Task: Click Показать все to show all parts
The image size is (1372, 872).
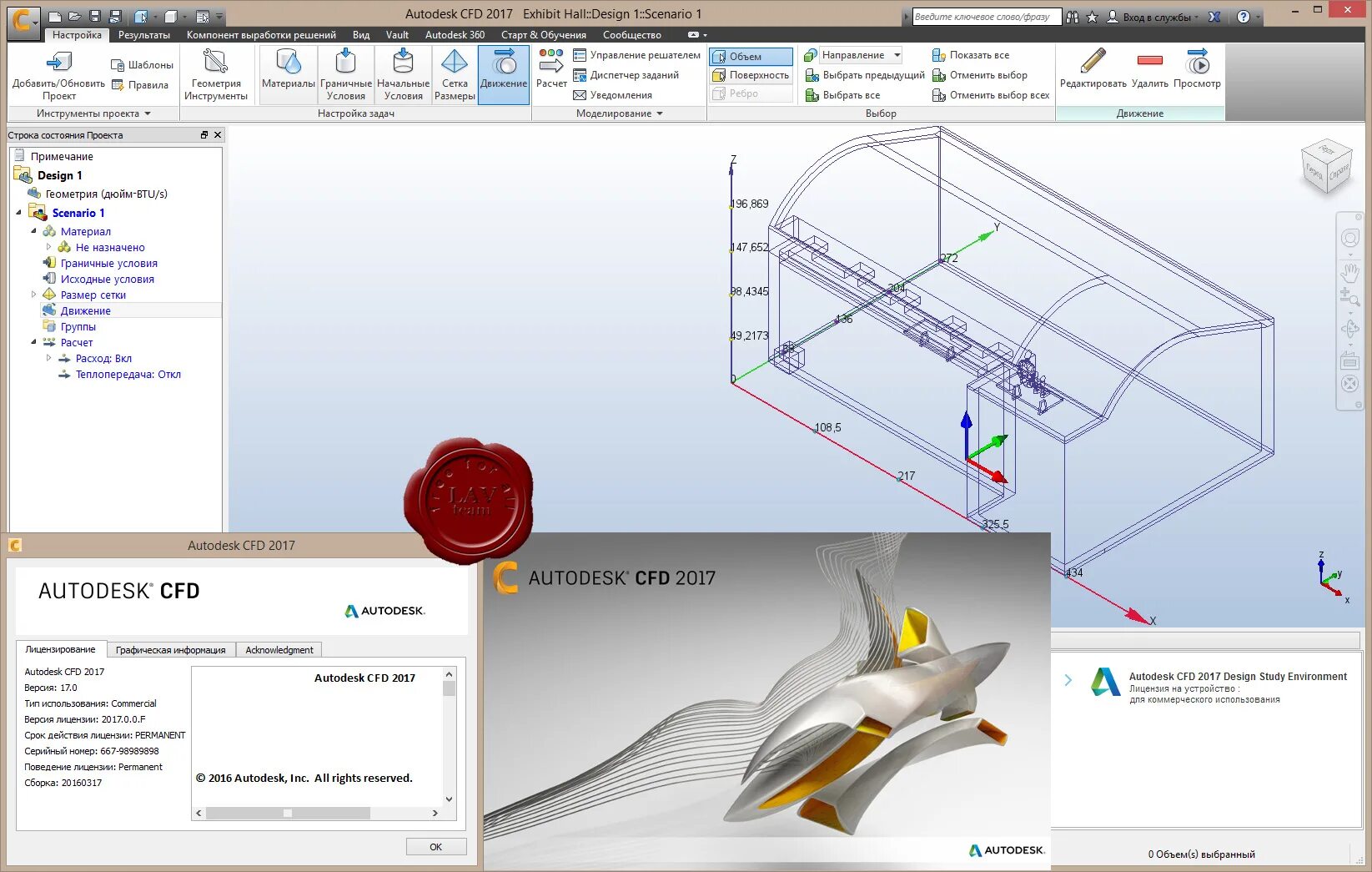Action: 970,55
